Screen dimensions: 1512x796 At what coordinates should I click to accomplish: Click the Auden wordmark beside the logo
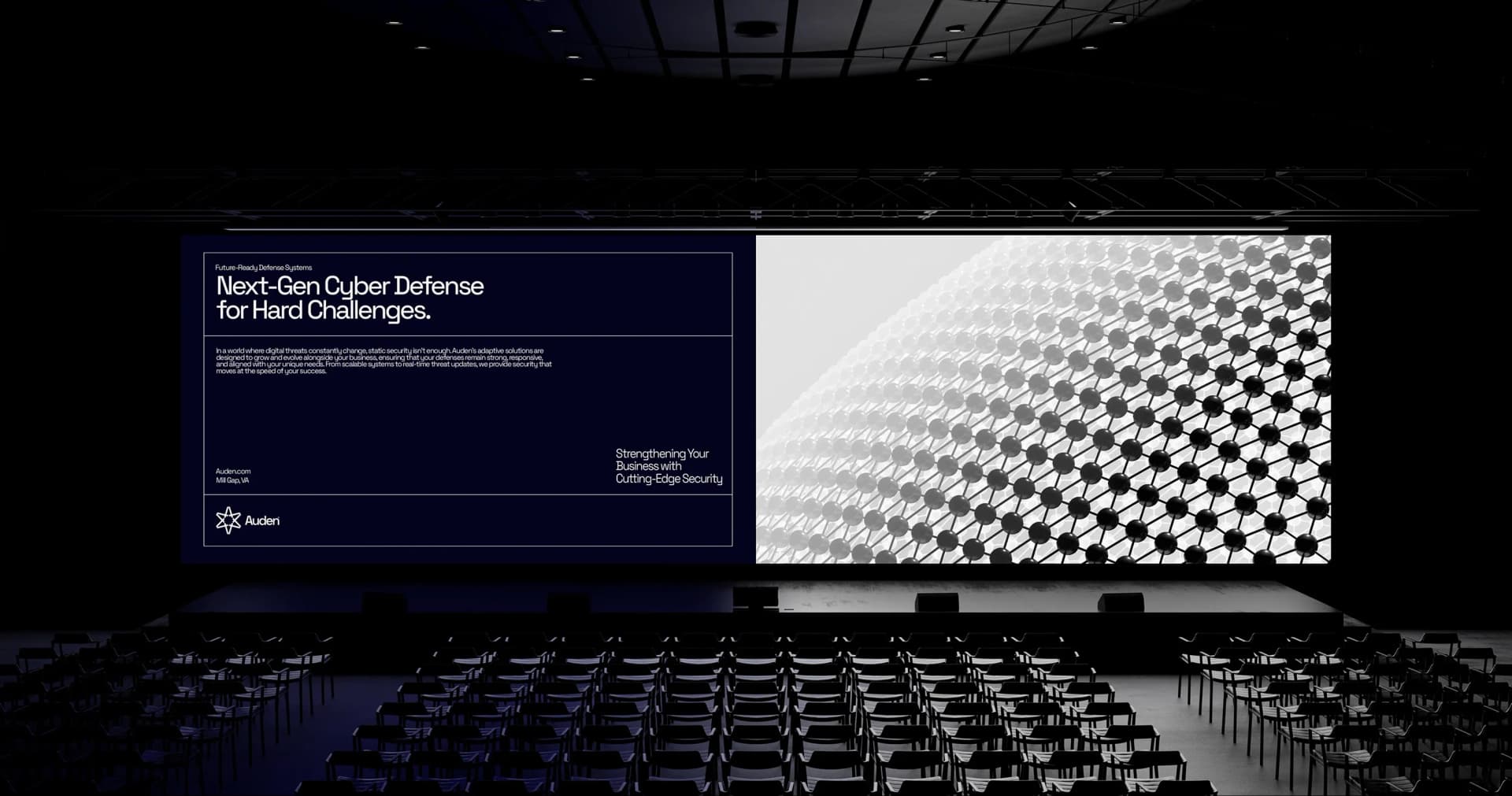pos(262,521)
